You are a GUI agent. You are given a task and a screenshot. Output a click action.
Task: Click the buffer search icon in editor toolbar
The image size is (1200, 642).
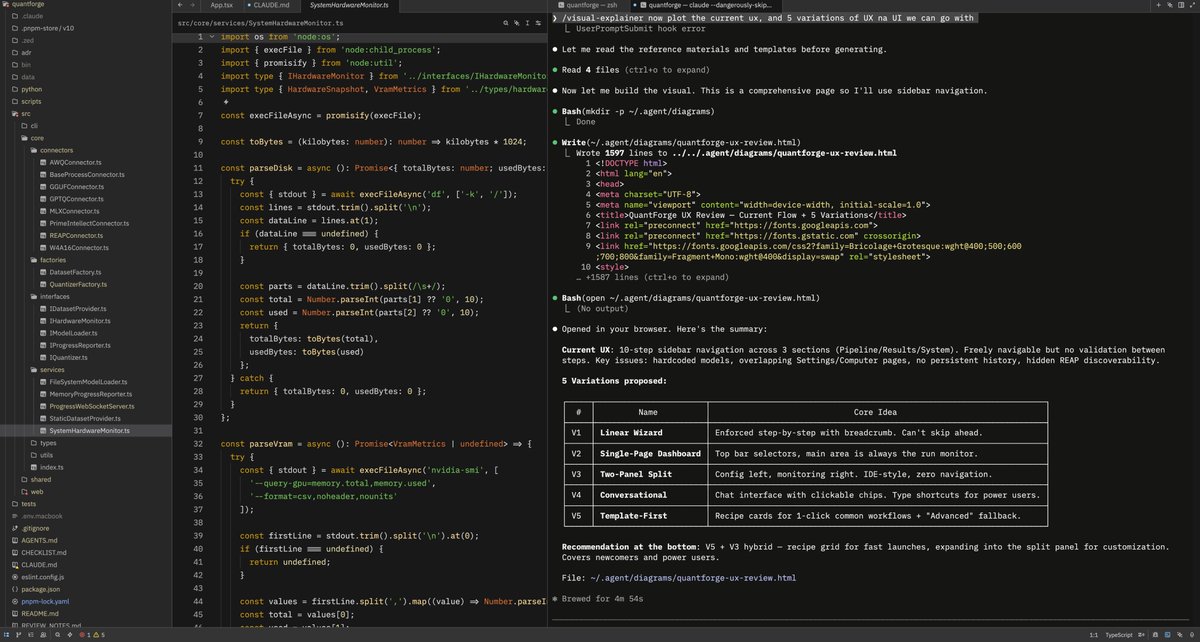tap(506, 23)
